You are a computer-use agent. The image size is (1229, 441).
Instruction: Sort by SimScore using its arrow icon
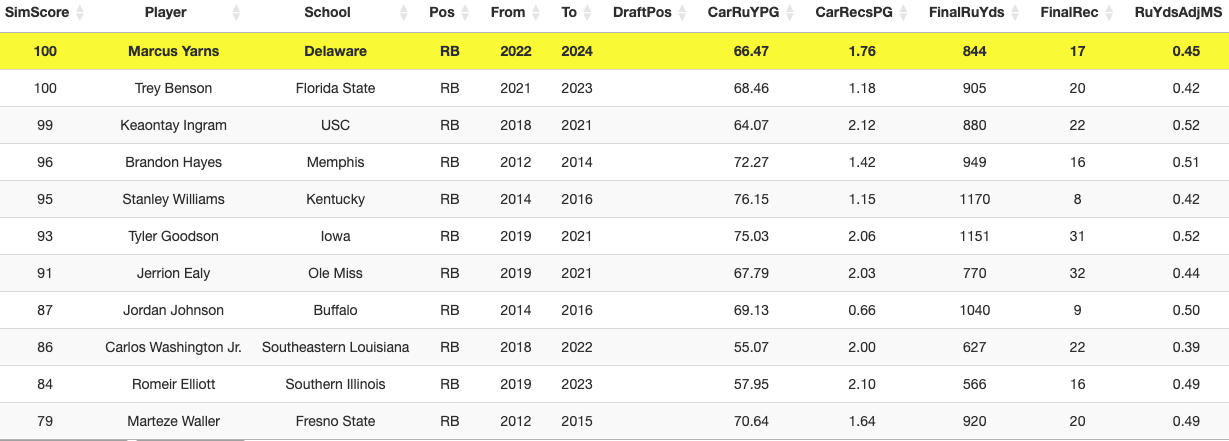[80, 13]
